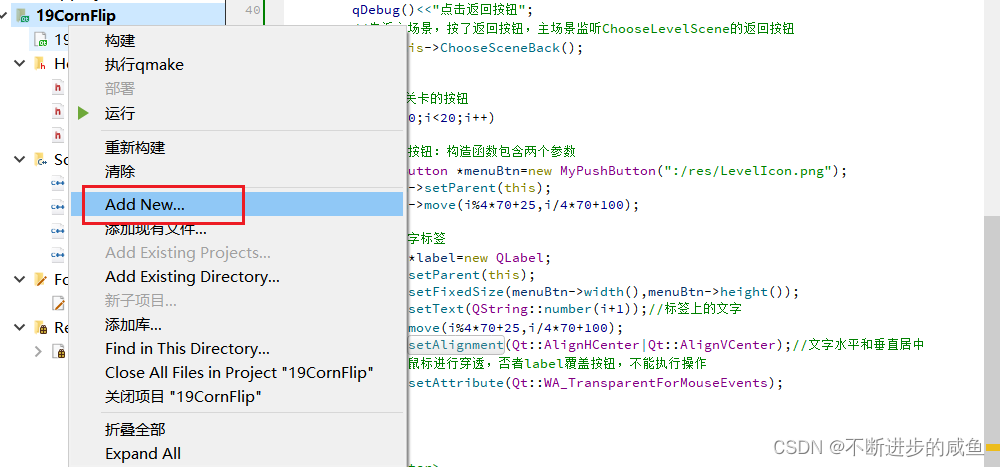Click line number 40 in the gutter
Screen dimensions: 1000x467
pos(253,10)
